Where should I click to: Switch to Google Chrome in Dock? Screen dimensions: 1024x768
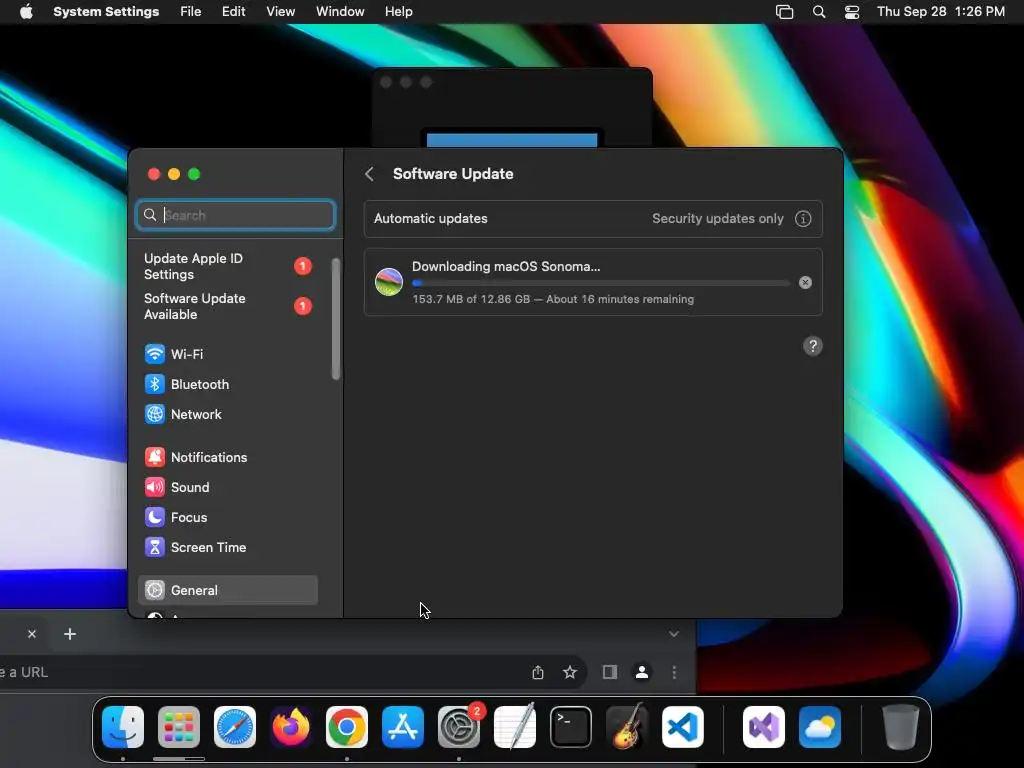tap(347, 727)
